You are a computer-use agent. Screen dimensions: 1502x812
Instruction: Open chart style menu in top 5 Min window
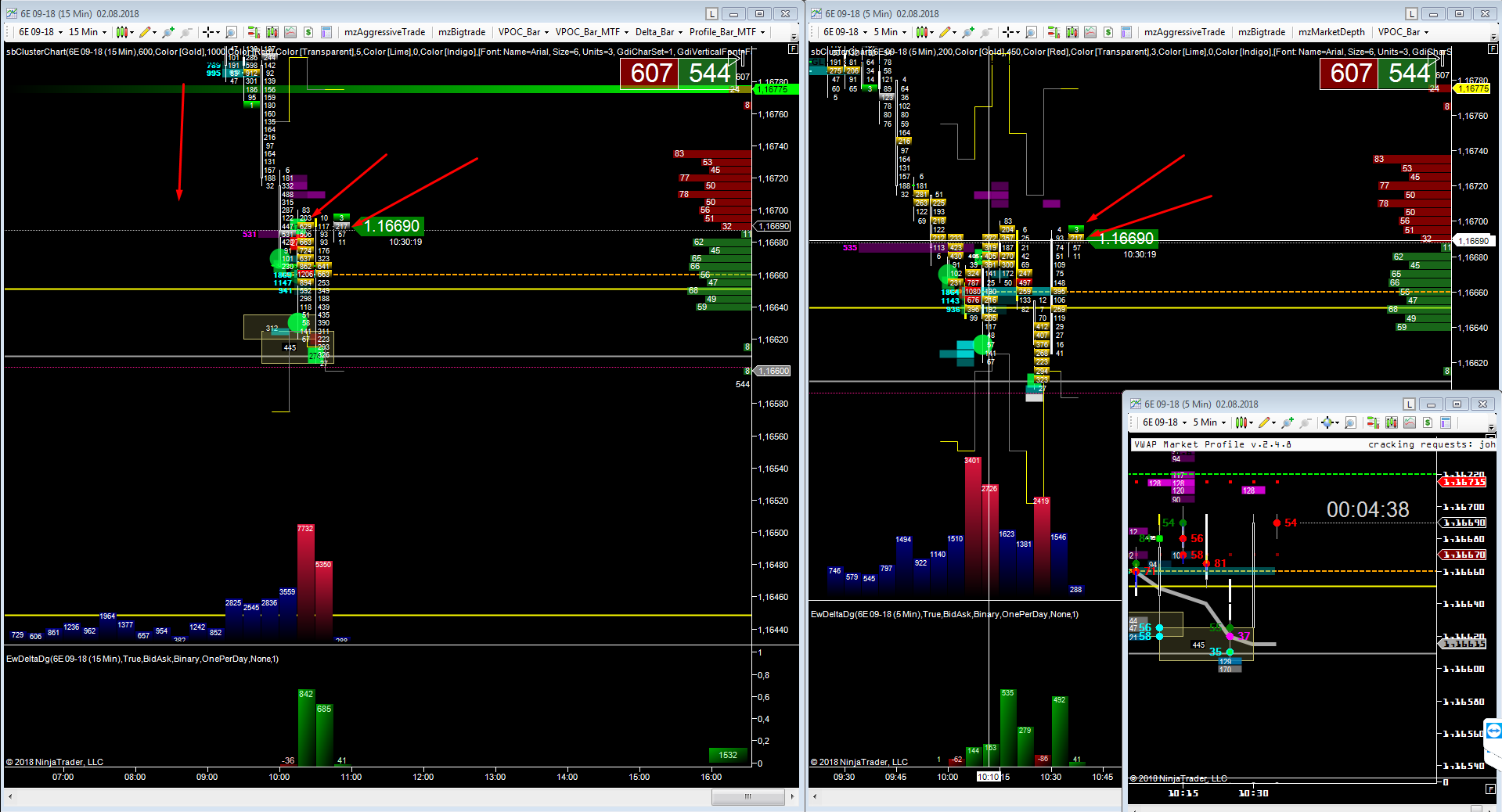[x=924, y=32]
